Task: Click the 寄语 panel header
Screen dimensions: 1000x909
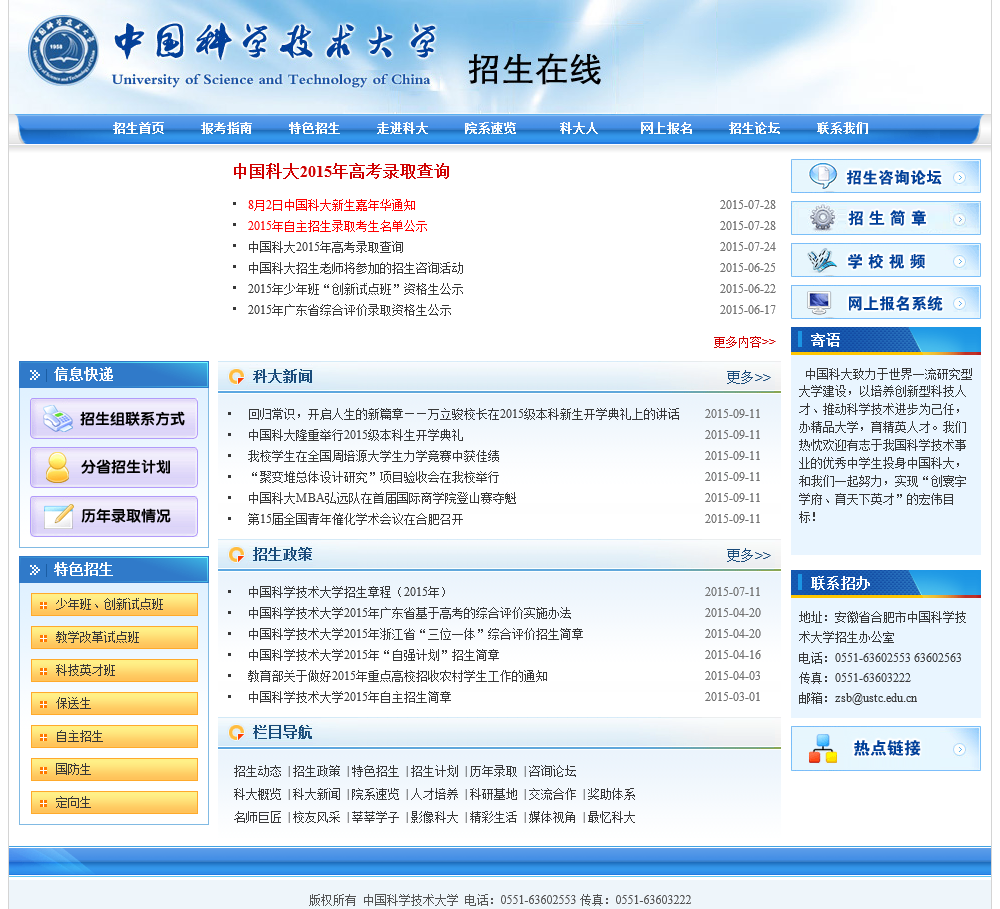Action: point(886,340)
